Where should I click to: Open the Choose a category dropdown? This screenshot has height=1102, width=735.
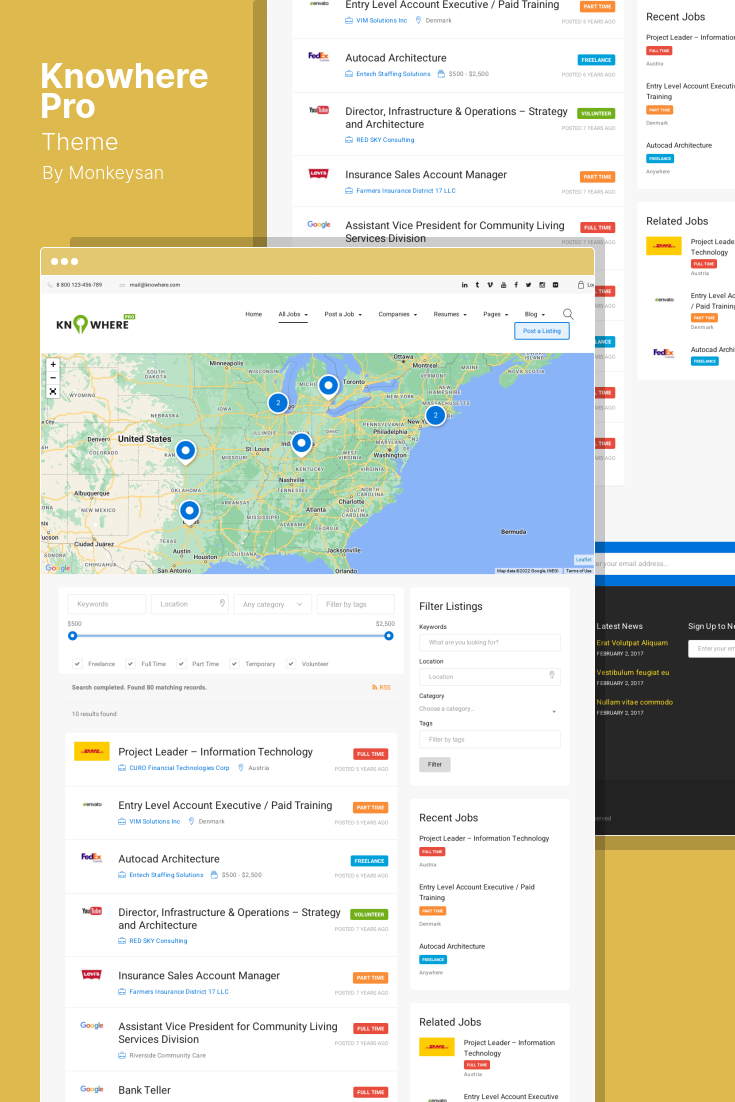489,709
